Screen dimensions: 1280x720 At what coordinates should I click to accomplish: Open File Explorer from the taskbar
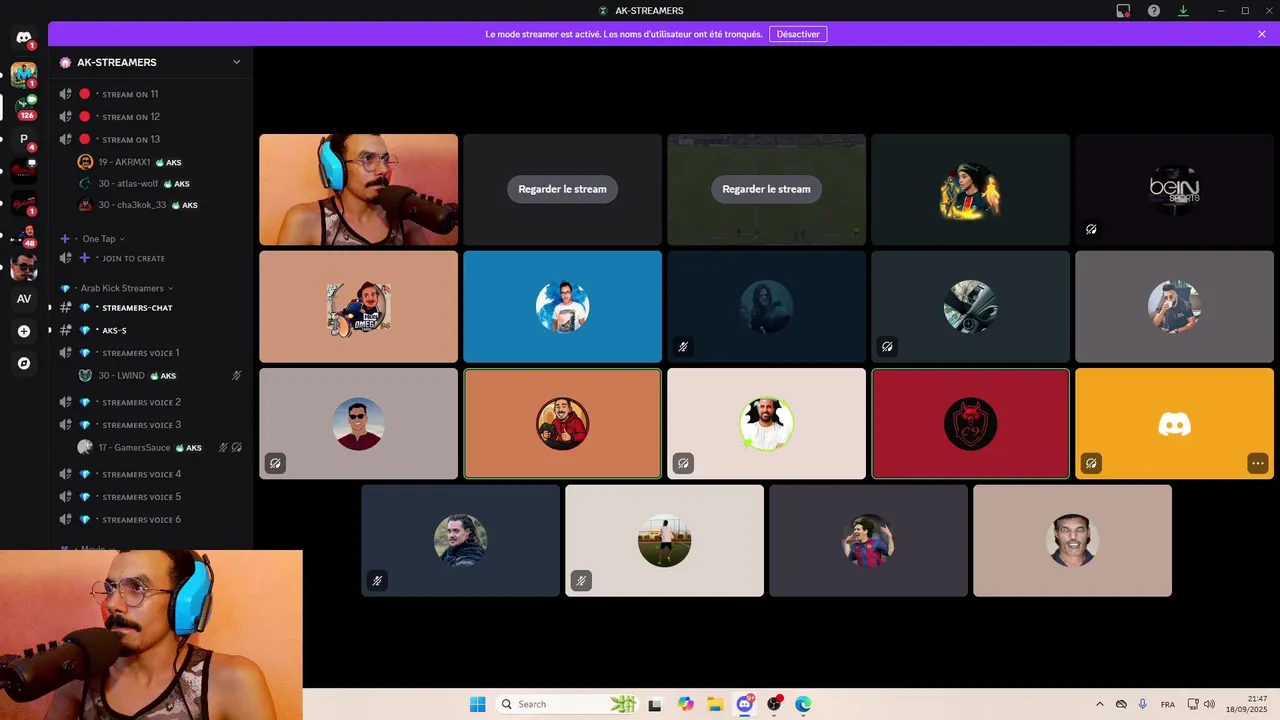(715, 704)
